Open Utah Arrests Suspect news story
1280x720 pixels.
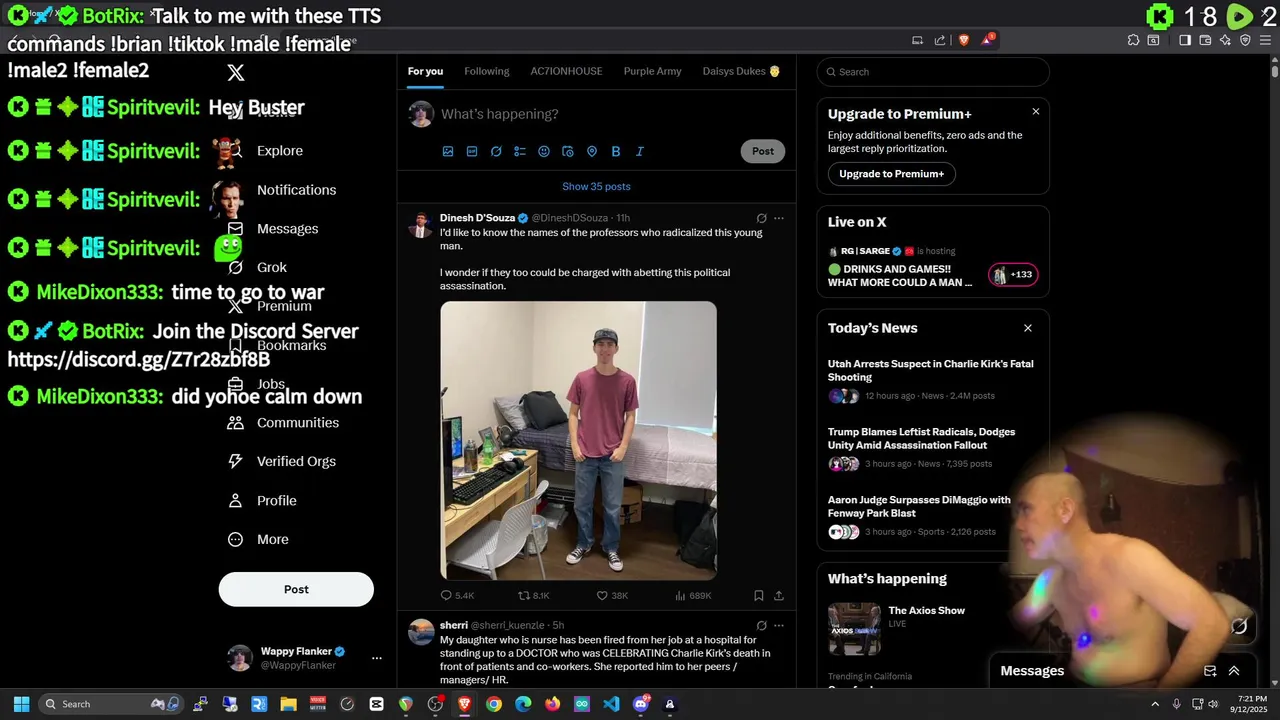pyautogui.click(x=932, y=379)
